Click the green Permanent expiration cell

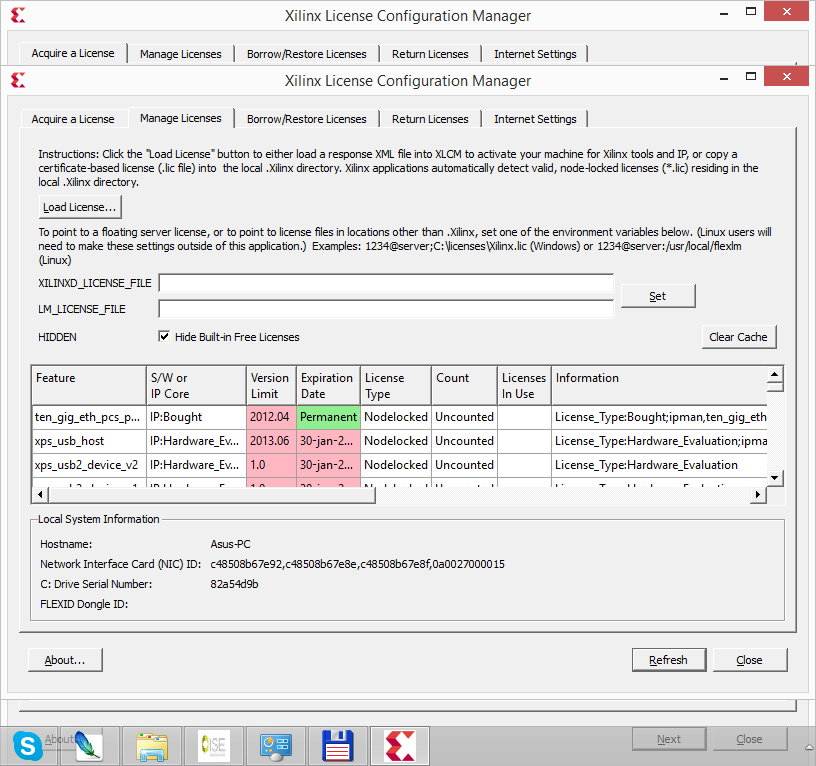[x=328, y=417]
